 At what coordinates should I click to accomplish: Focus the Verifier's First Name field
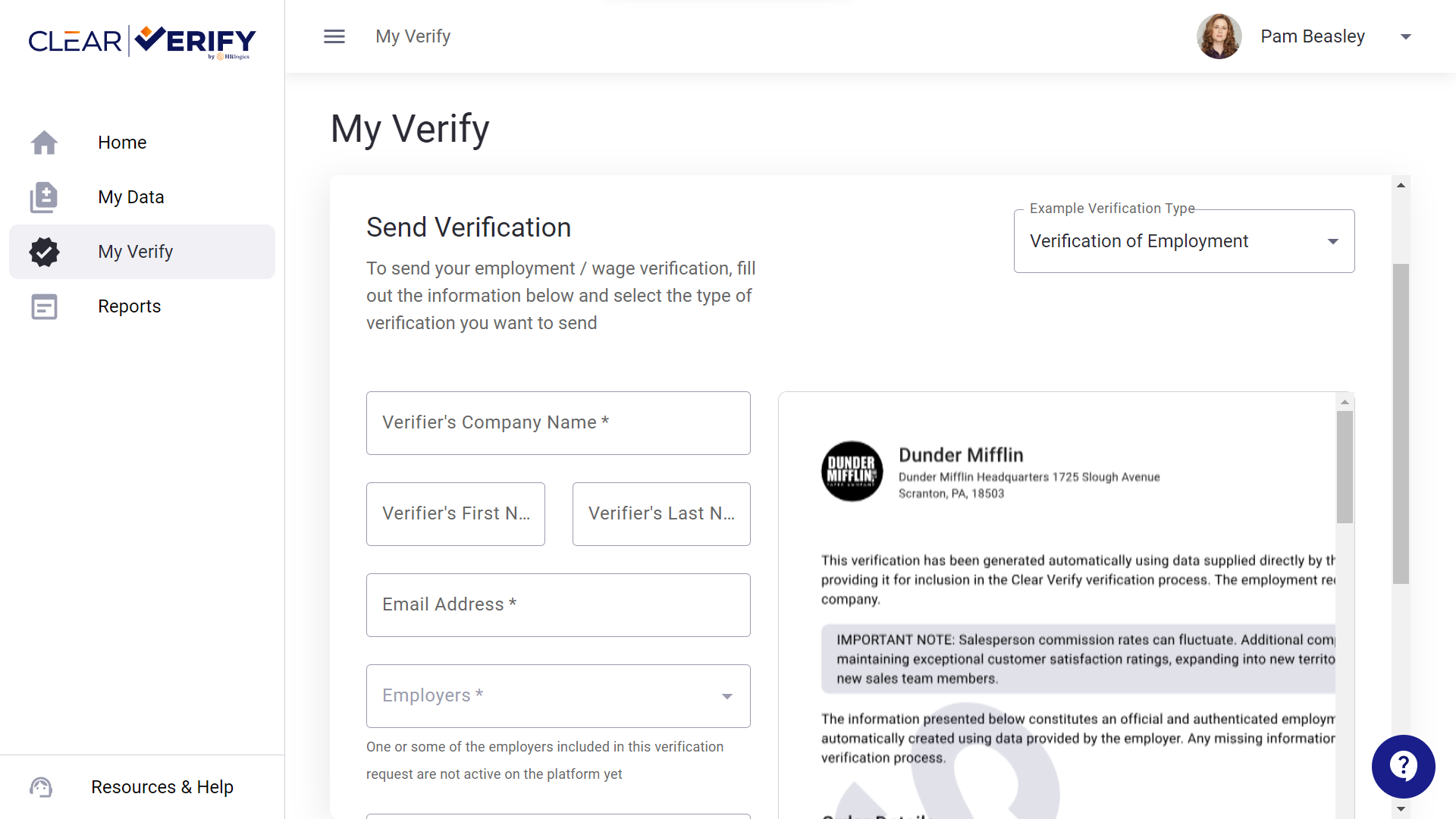click(x=456, y=514)
